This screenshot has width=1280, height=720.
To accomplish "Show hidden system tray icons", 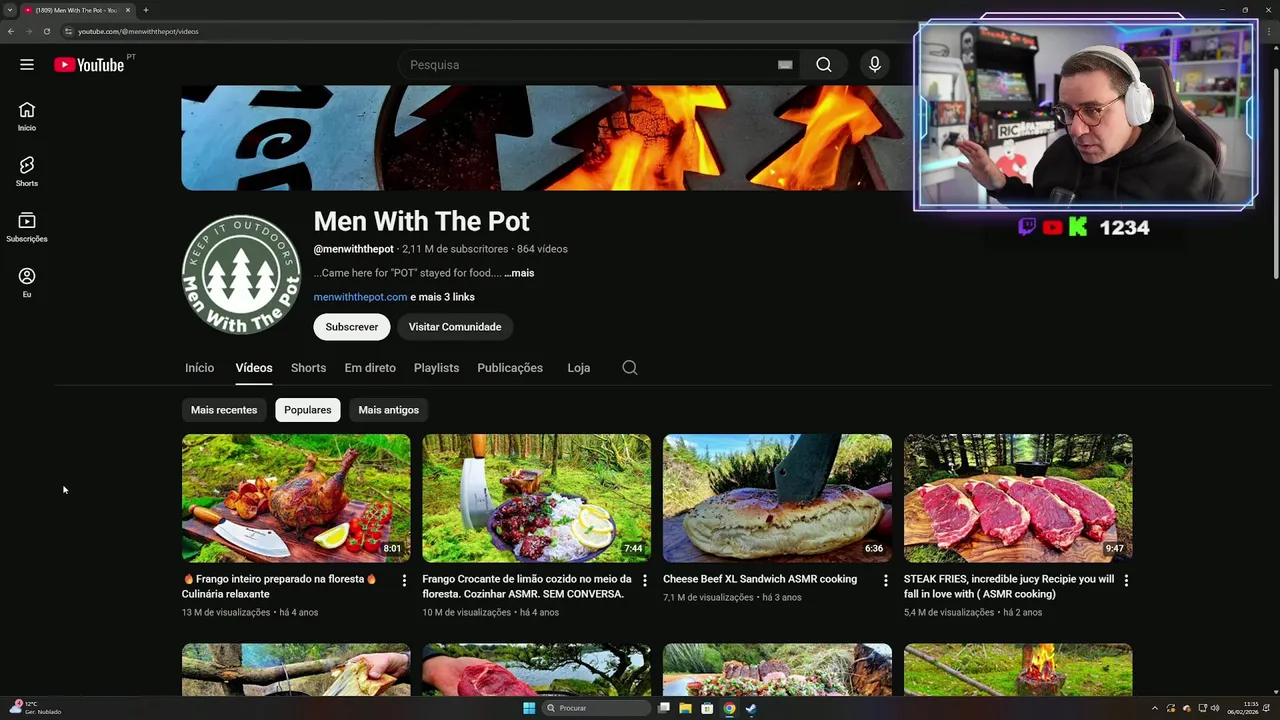I will click(x=1155, y=708).
